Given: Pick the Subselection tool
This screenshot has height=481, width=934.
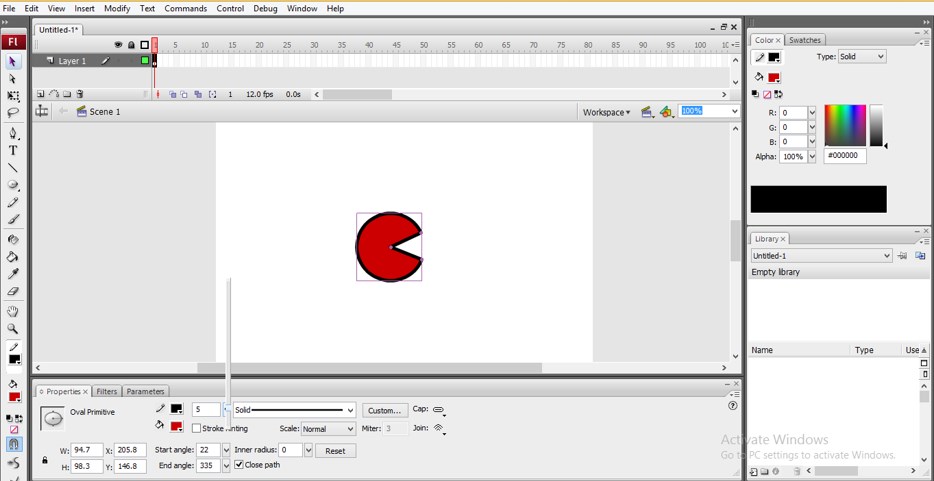Looking at the screenshot, I should coord(13,78).
